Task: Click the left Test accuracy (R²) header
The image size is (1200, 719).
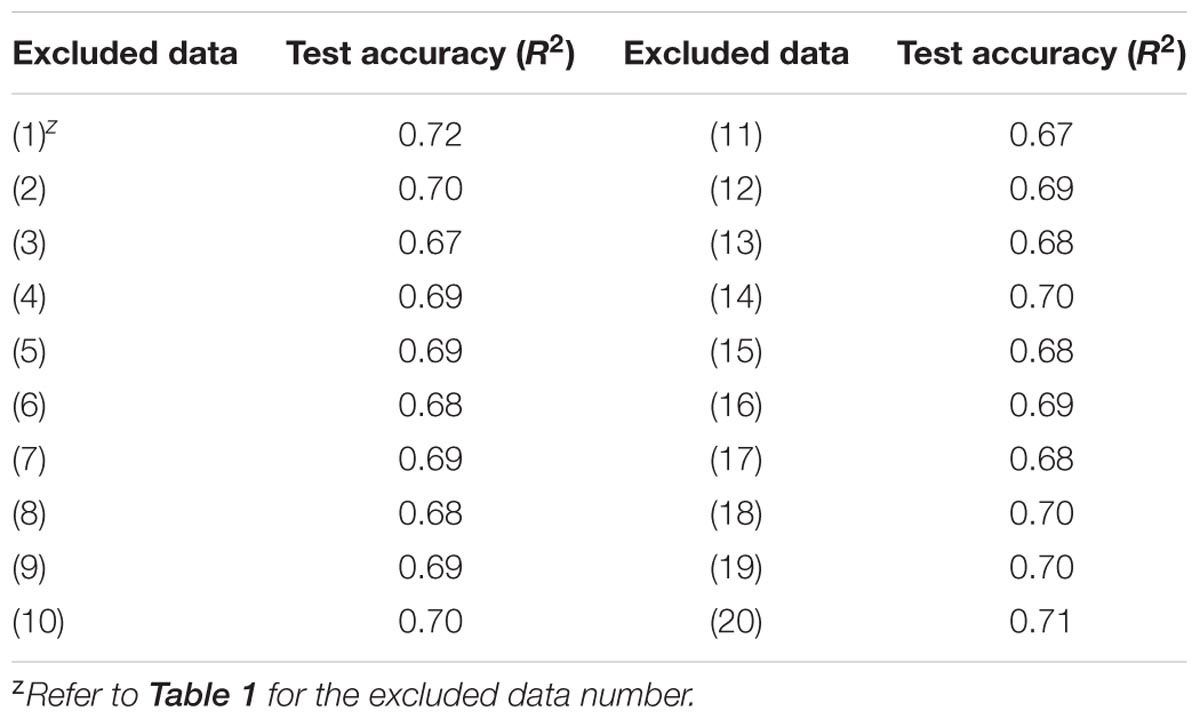Action: tap(430, 53)
